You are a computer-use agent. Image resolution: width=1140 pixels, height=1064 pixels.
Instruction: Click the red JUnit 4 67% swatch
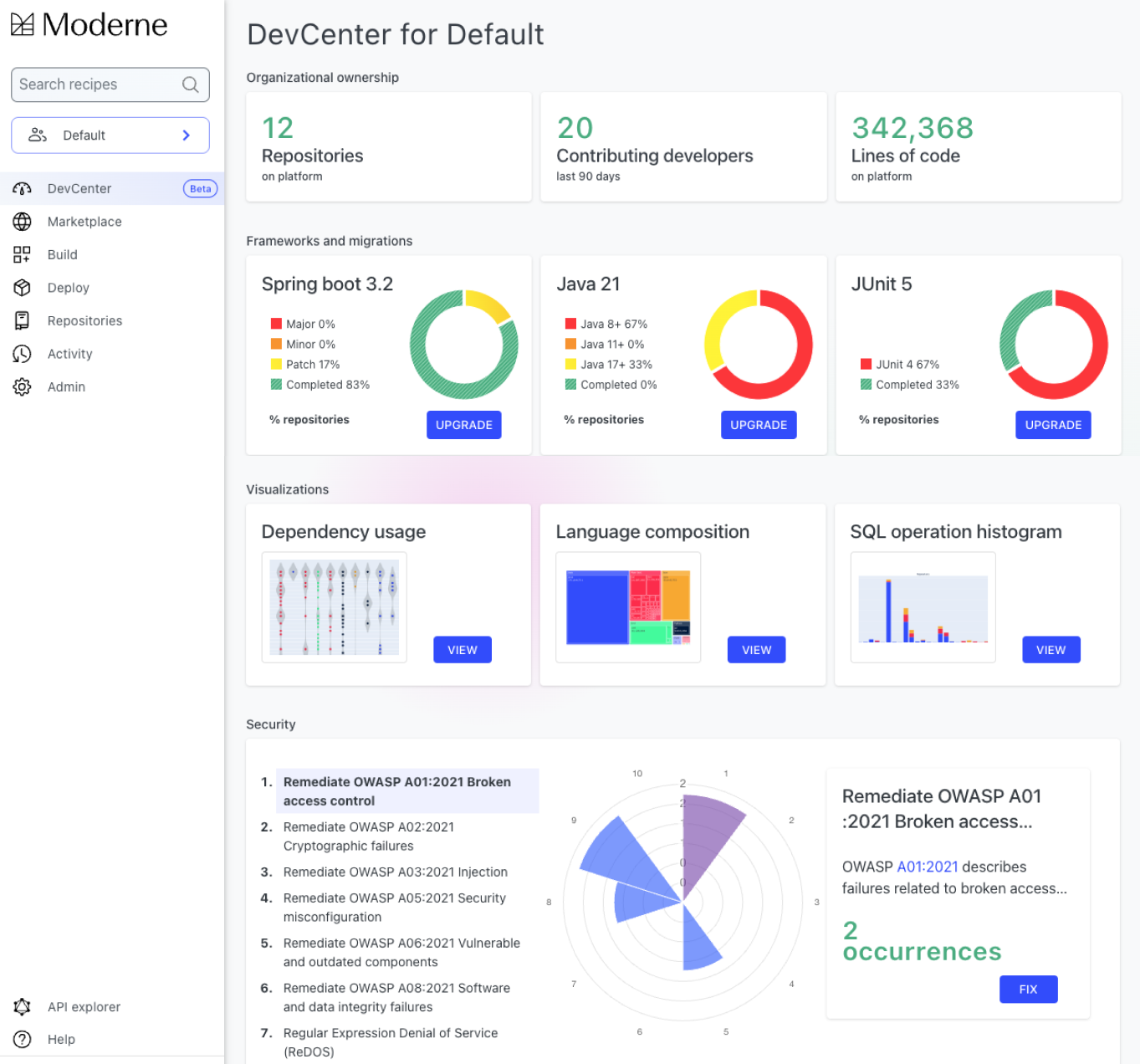click(867, 364)
